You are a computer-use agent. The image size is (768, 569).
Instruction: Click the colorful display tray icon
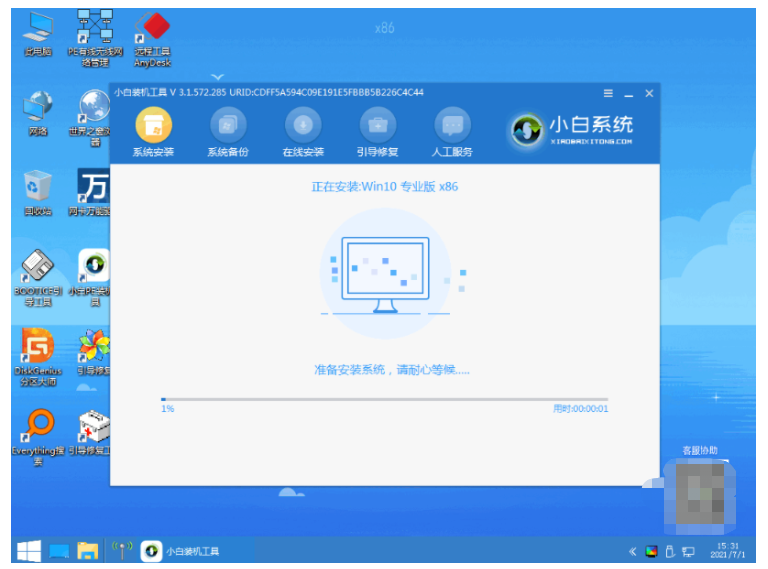click(x=651, y=552)
